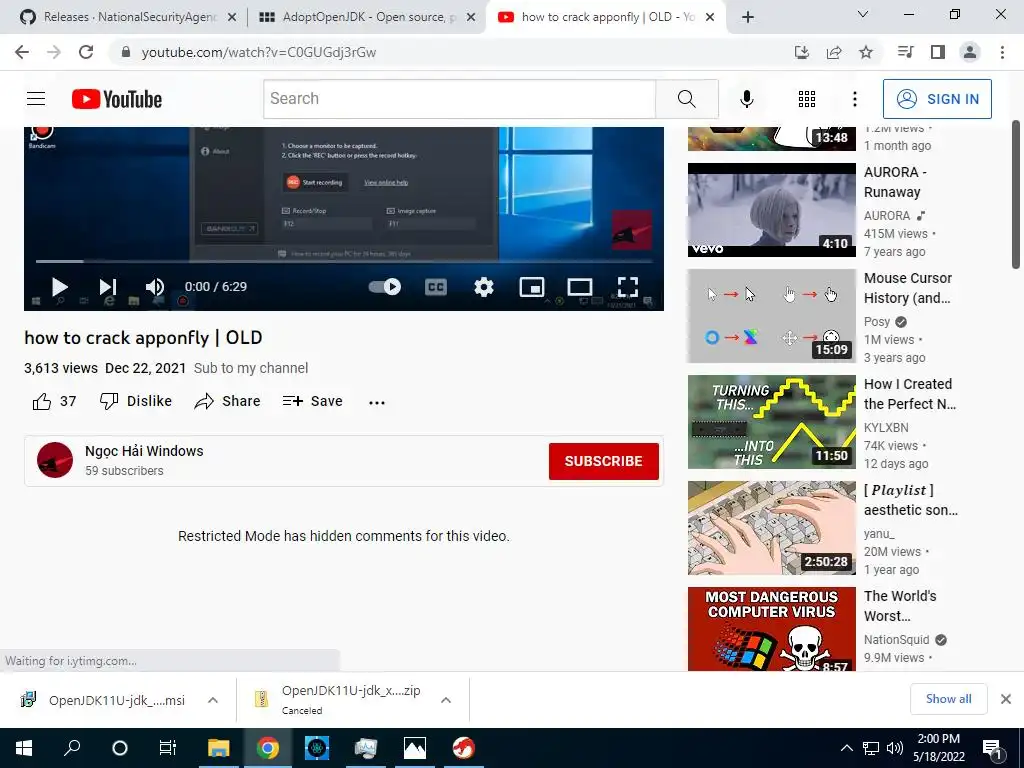The width and height of the screenshot is (1024, 768).
Task: Toggle the browser side panel
Action: [x=938, y=52]
